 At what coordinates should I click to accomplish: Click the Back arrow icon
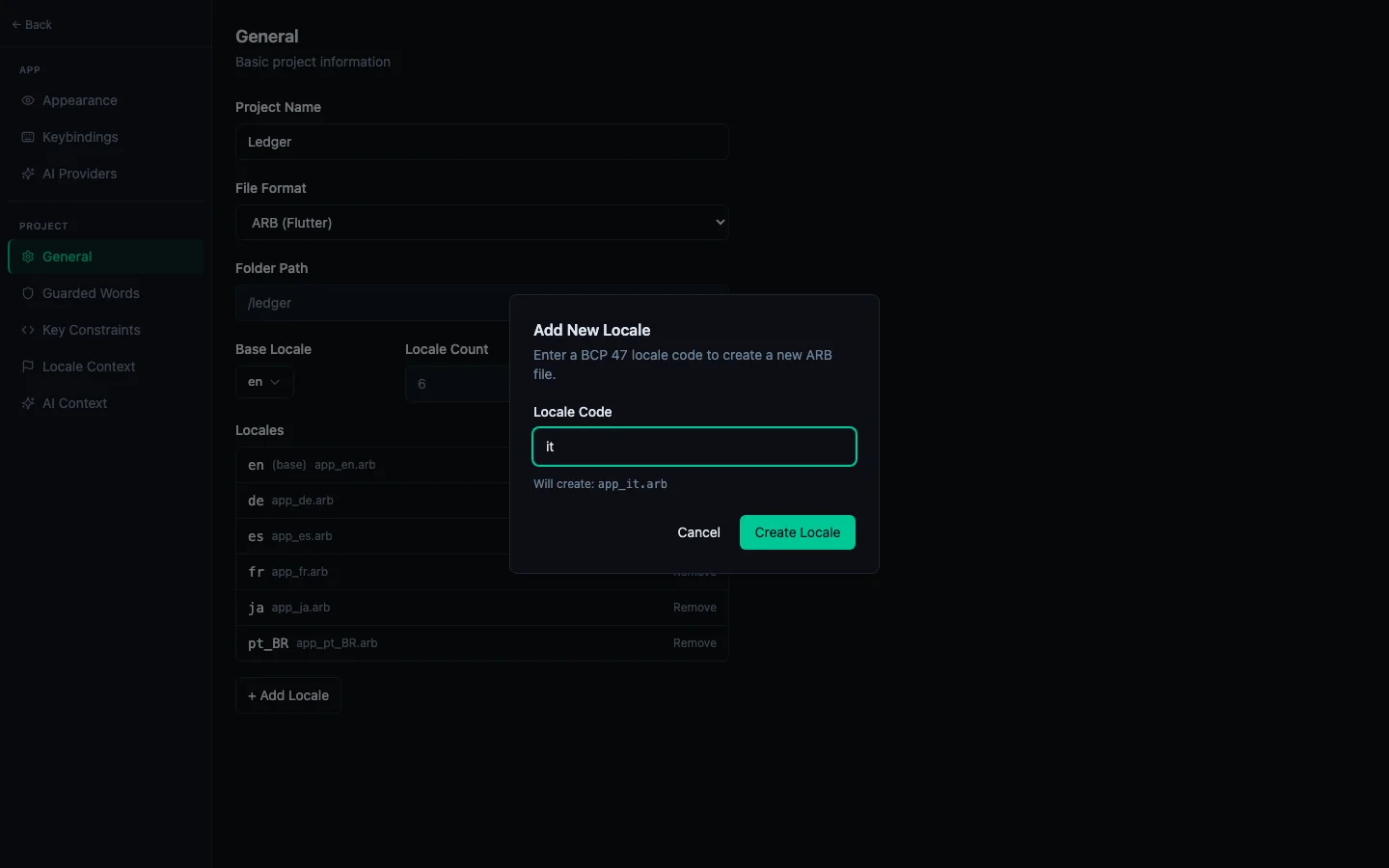pyautogui.click(x=16, y=25)
